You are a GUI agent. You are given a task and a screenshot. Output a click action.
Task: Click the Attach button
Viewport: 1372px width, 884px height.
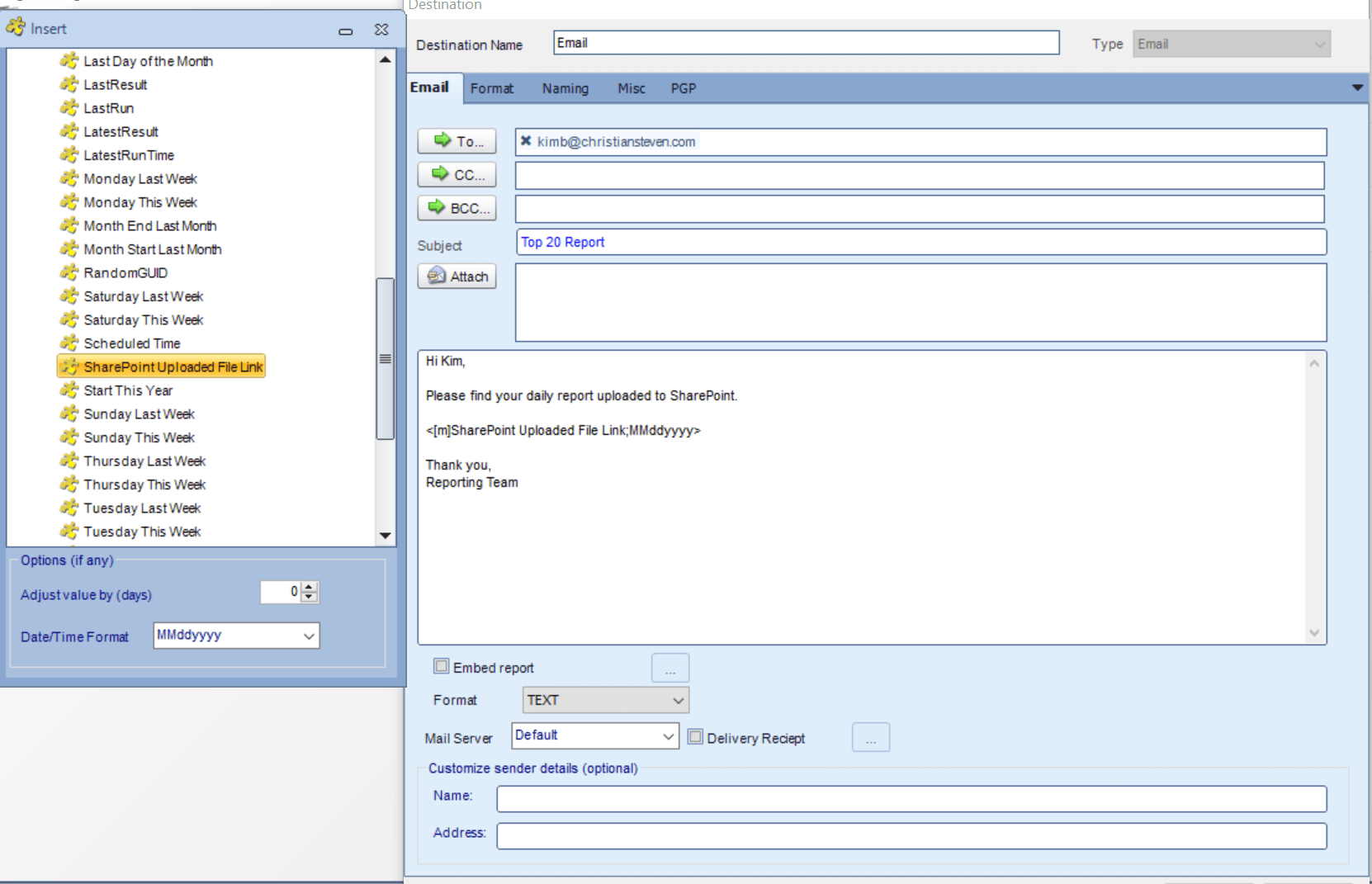click(457, 276)
